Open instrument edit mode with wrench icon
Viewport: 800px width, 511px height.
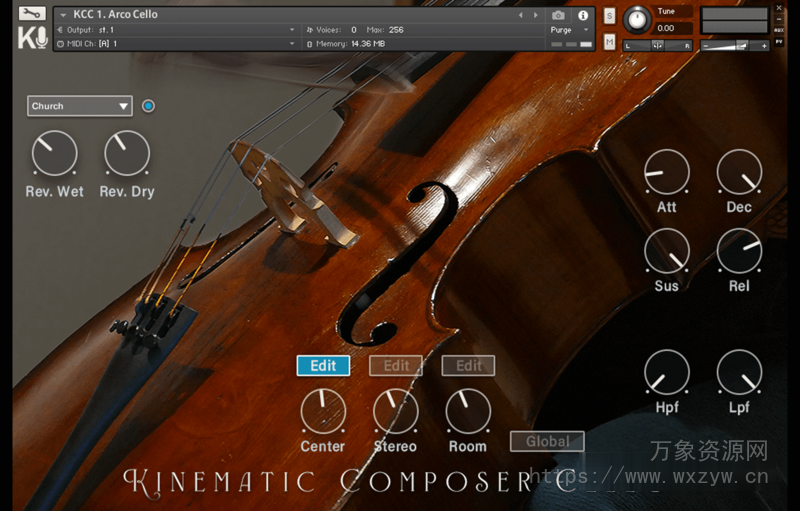pos(32,14)
